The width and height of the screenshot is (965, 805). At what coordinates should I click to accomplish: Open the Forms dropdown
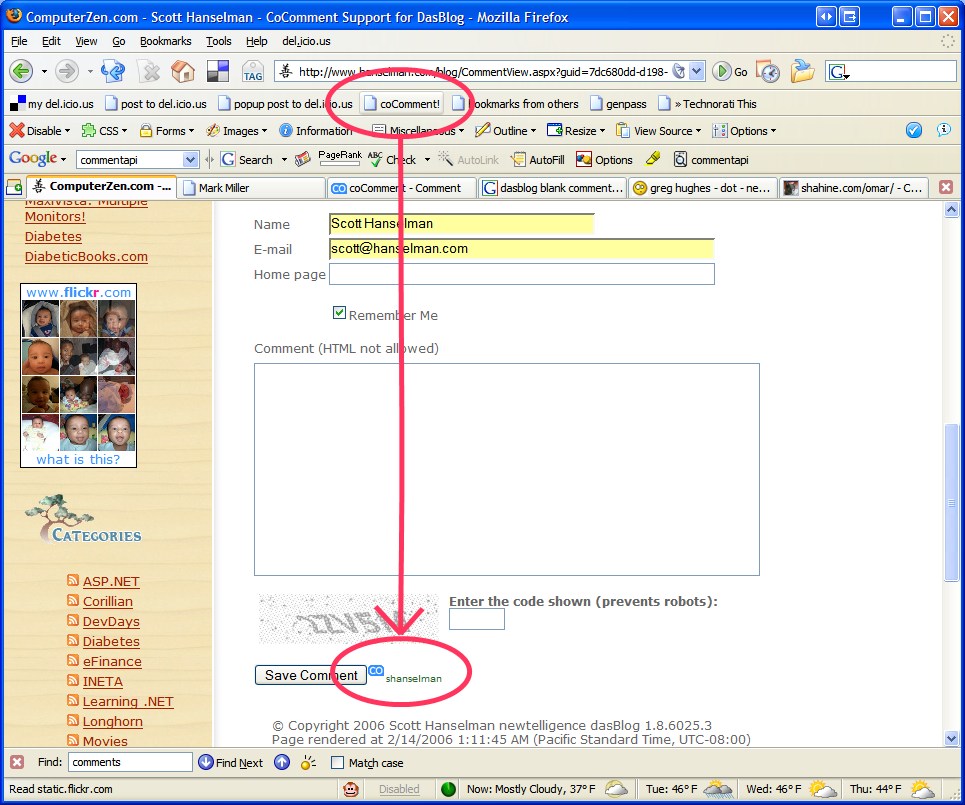click(167, 130)
